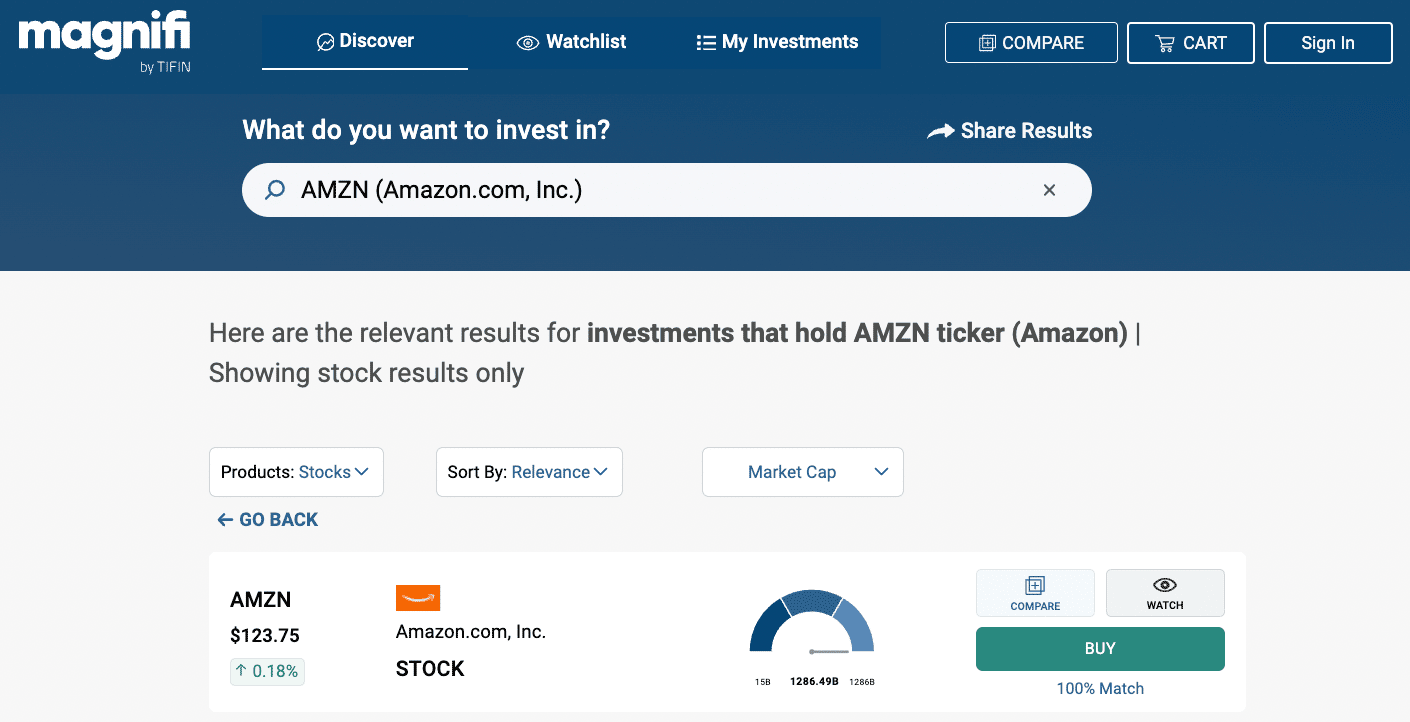Viewport: 1410px width, 722px height.
Task: Expand the Sort By: Relevance dropdown
Action: coord(529,472)
